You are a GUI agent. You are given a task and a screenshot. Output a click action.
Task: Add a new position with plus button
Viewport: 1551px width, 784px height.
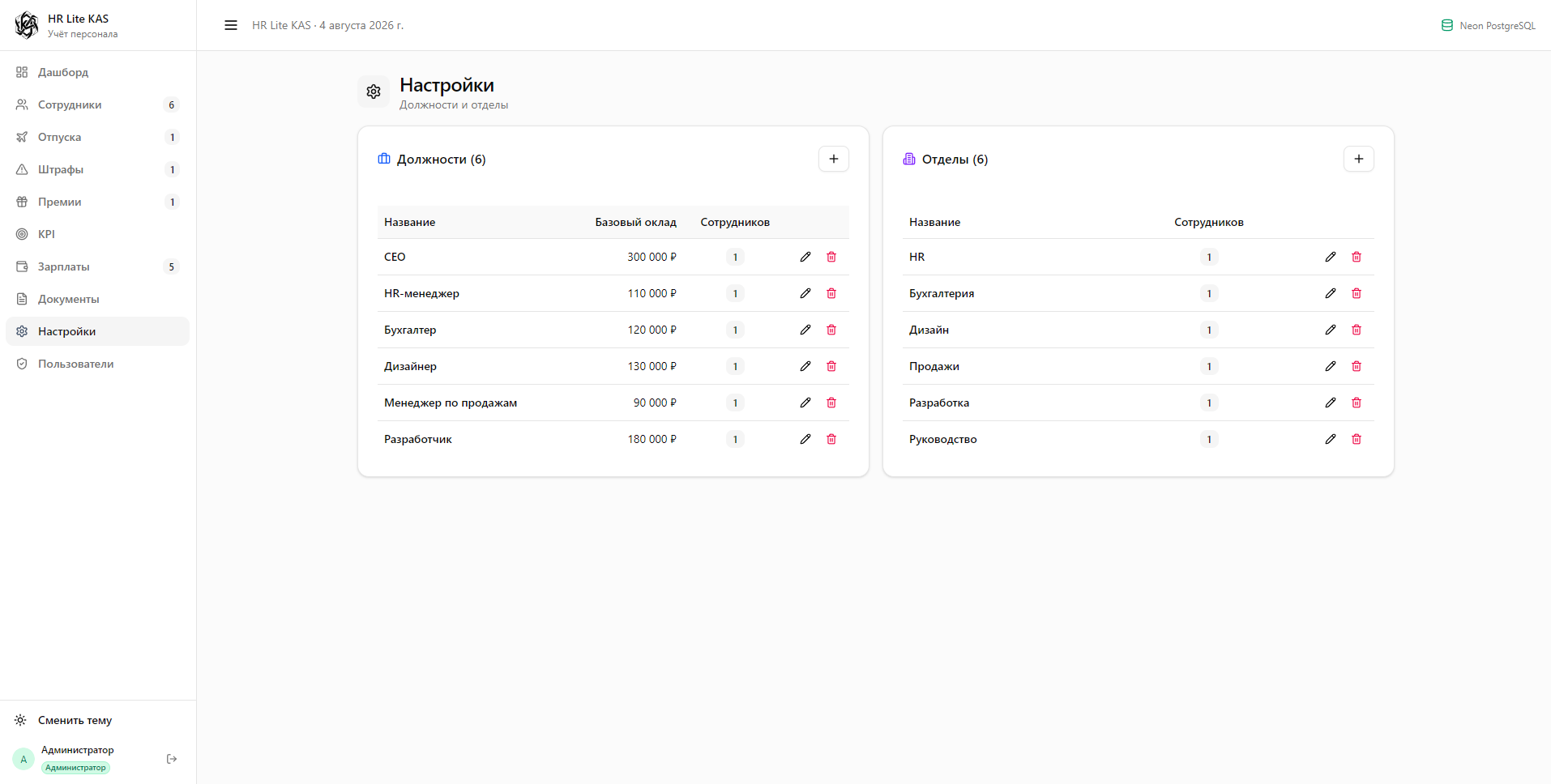[834, 159]
